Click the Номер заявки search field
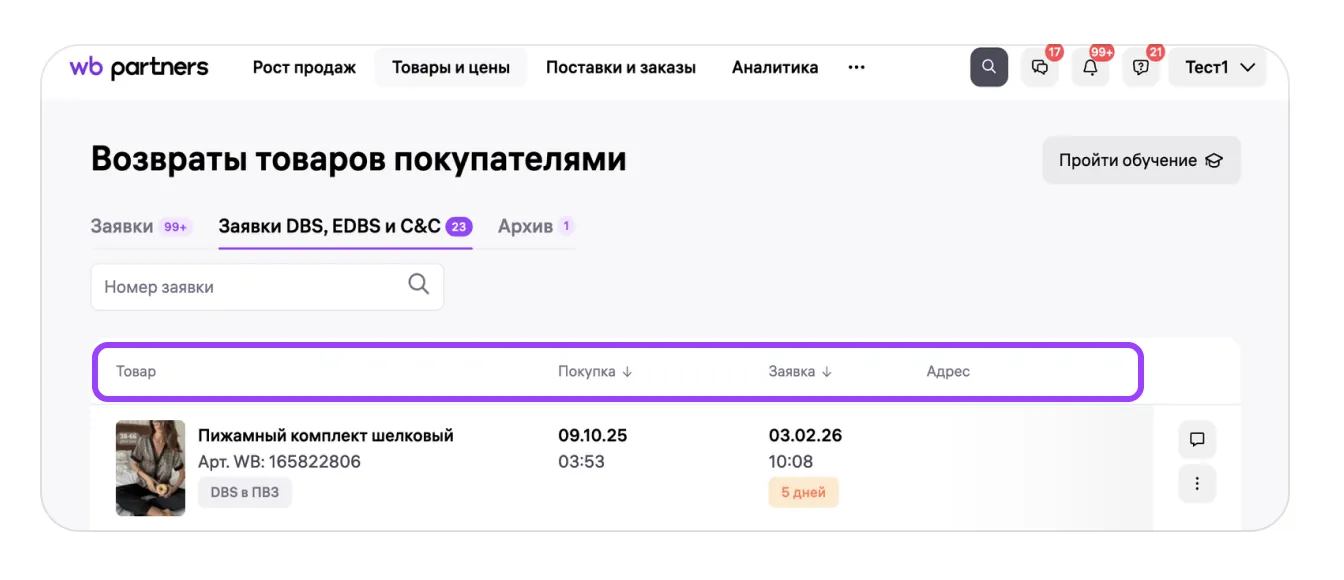The width and height of the screenshot is (1344, 580). [x=250, y=287]
